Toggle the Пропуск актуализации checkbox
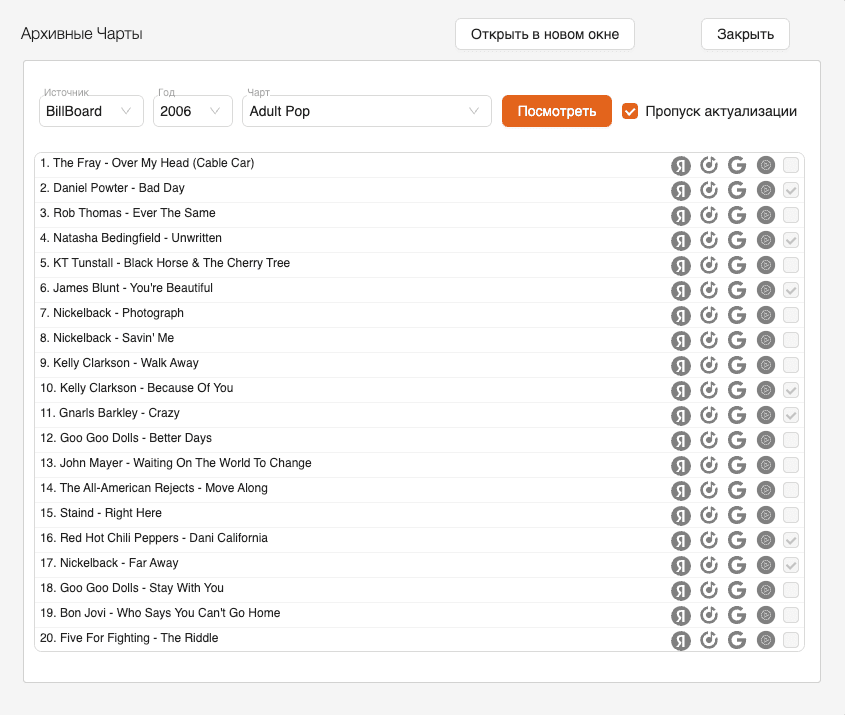The width and height of the screenshot is (845, 715). [629, 111]
